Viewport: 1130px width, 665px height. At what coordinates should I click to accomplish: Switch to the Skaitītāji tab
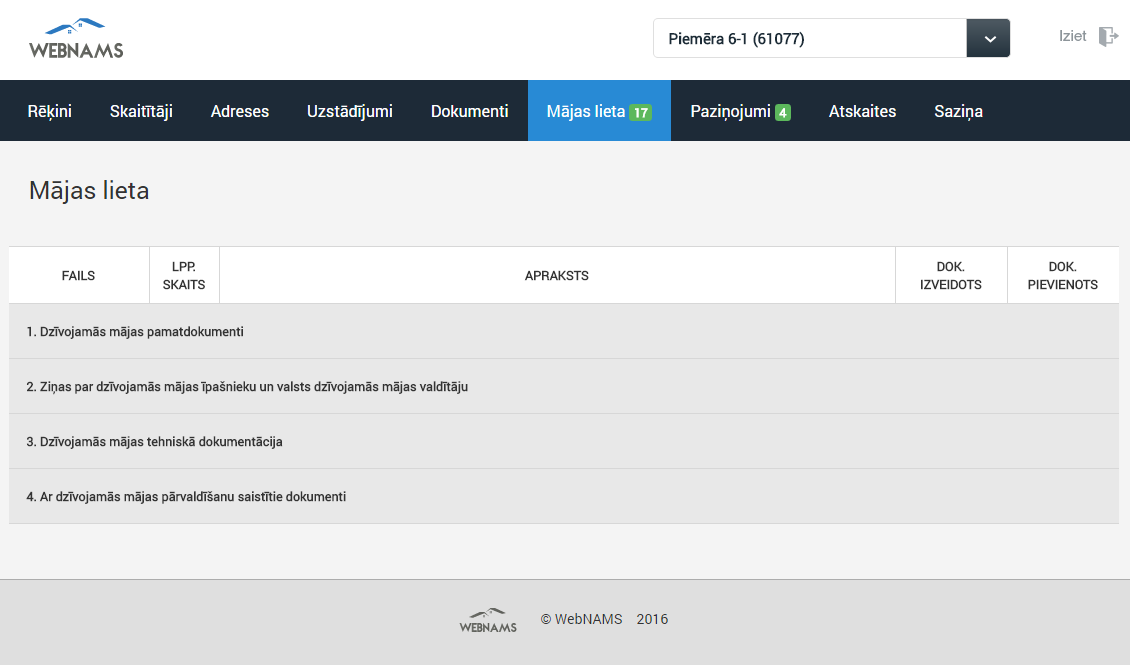(141, 111)
